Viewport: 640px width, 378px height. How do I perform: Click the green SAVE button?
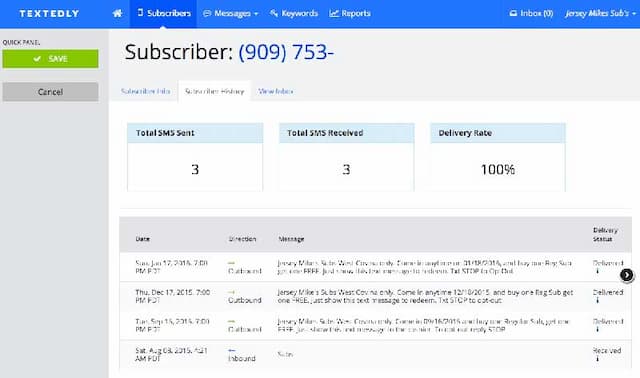[50, 59]
